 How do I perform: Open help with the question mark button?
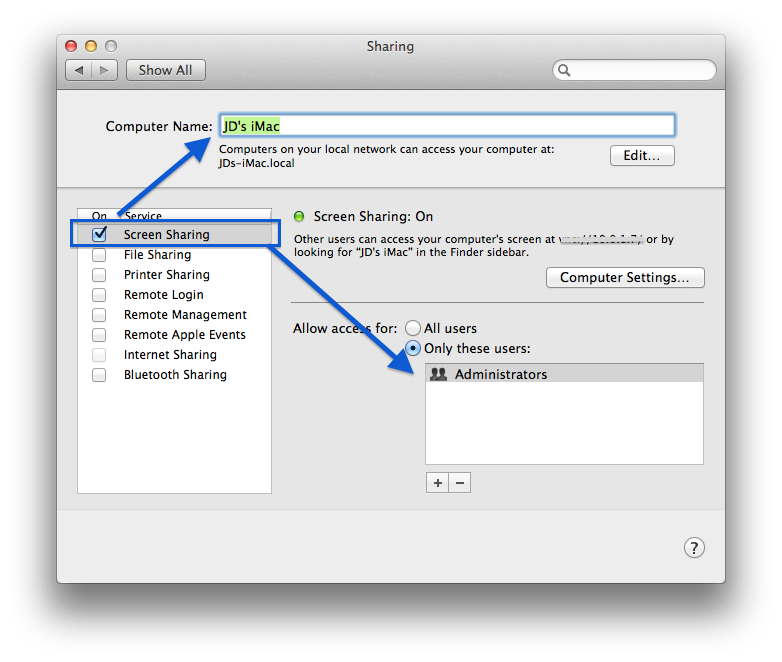pos(694,548)
